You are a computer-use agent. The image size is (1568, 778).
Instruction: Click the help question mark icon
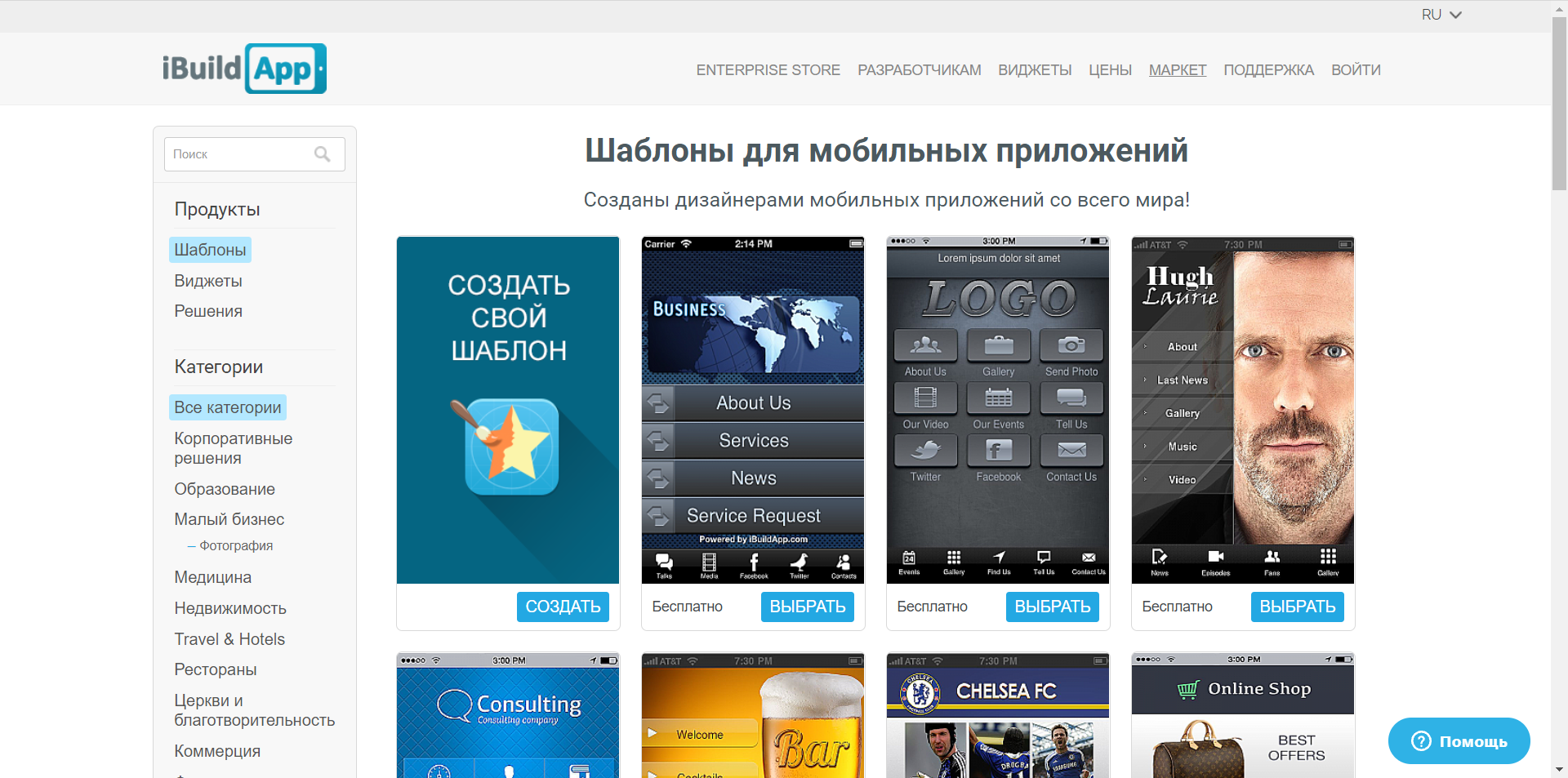click(1421, 741)
